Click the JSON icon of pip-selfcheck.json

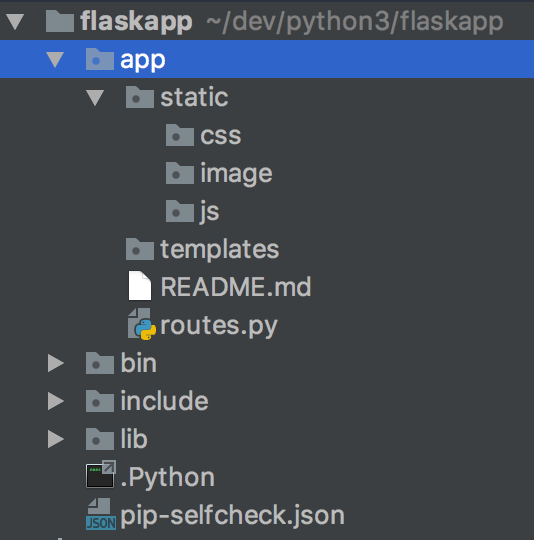click(101, 514)
